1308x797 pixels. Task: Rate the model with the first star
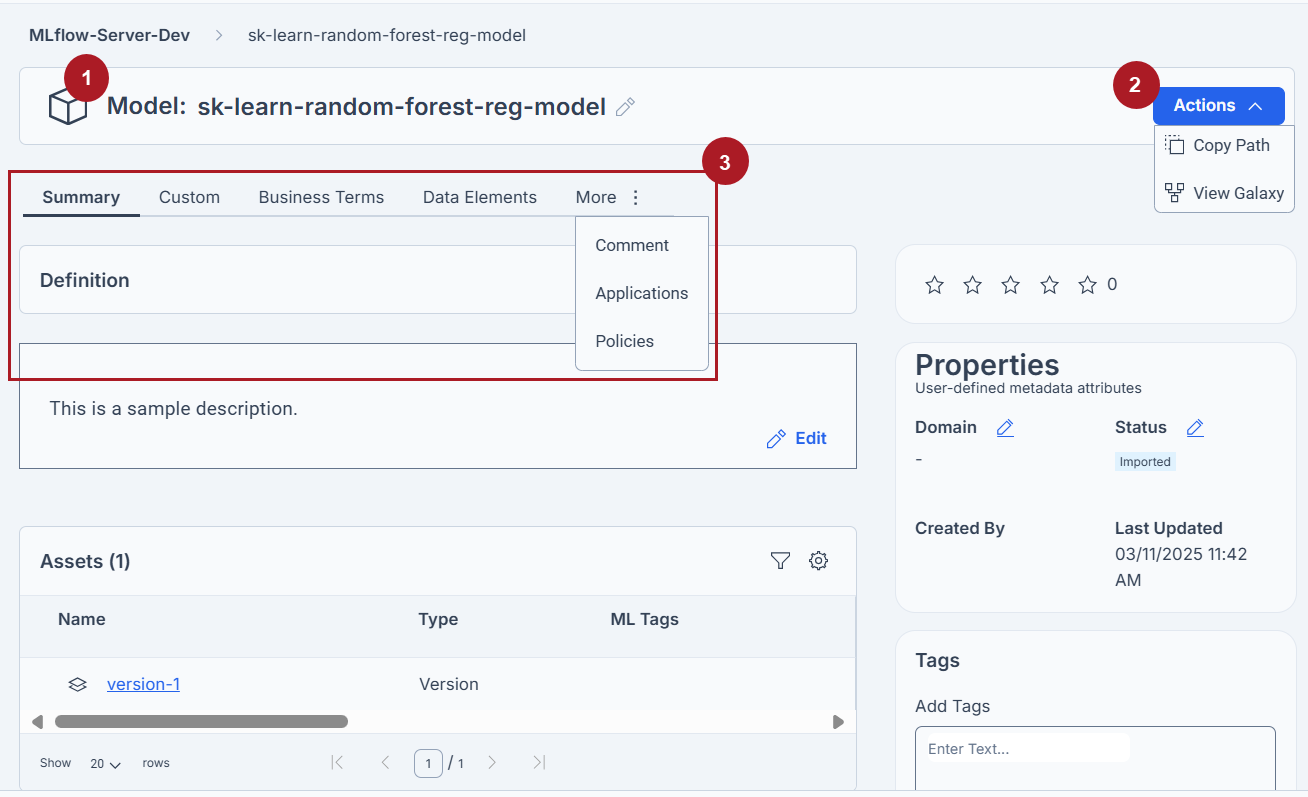tap(934, 285)
